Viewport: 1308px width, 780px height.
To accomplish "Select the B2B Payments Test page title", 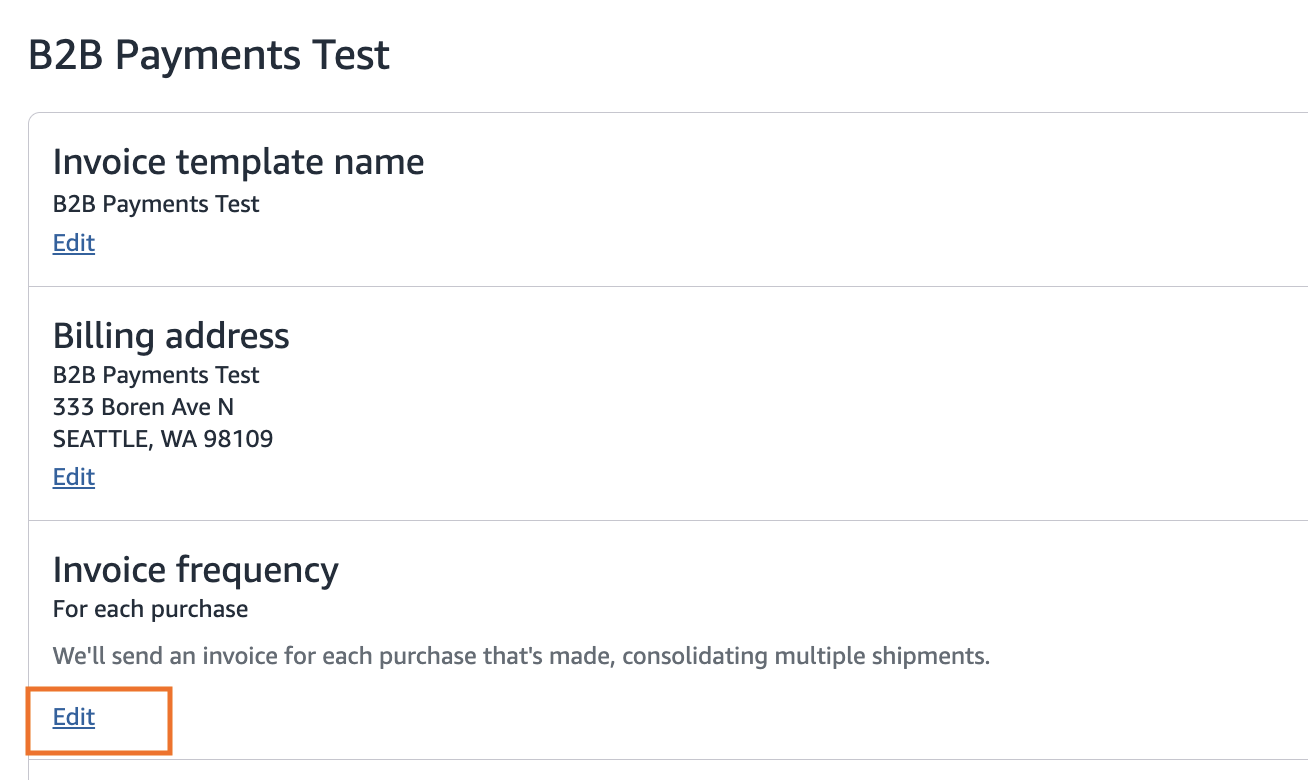I will [209, 55].
